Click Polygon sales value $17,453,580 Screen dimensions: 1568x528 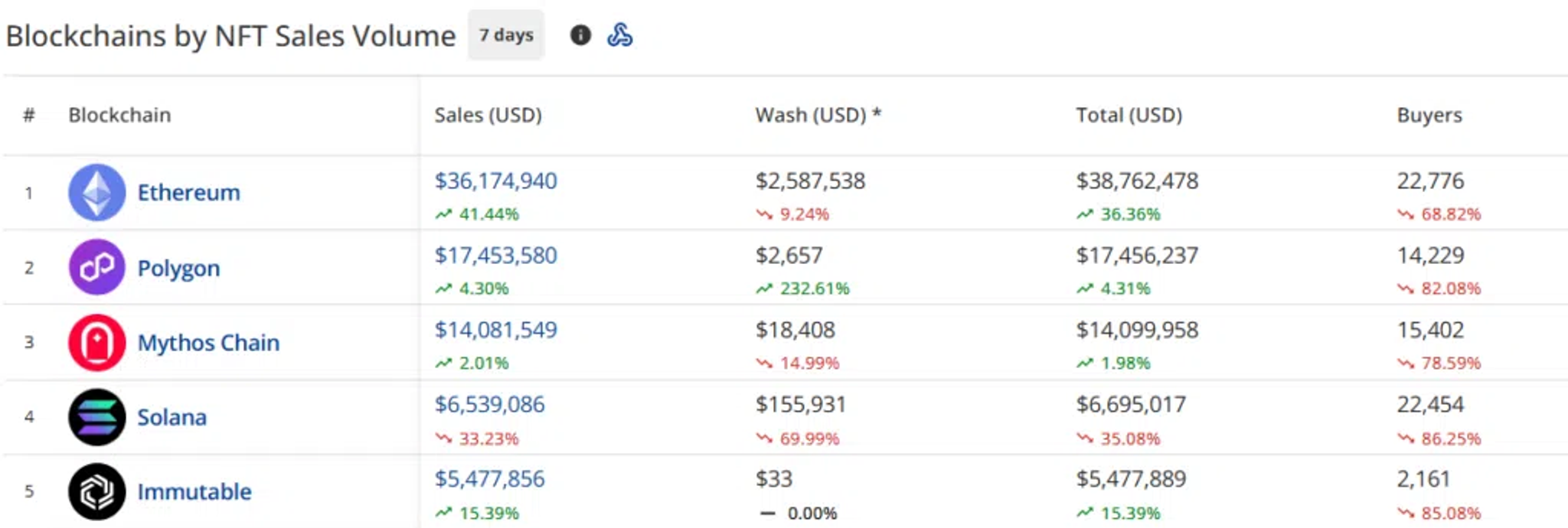[x=495, y=255]
